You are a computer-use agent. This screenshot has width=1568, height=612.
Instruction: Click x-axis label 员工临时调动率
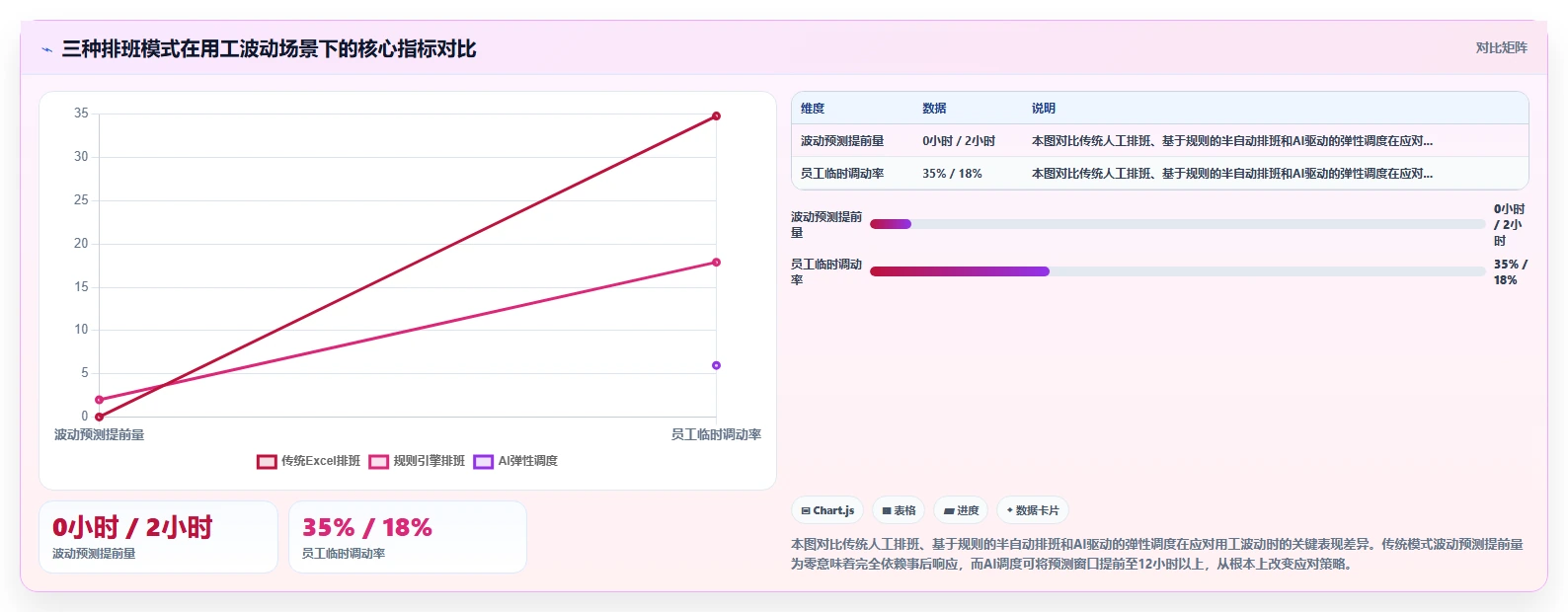(716, 434)
